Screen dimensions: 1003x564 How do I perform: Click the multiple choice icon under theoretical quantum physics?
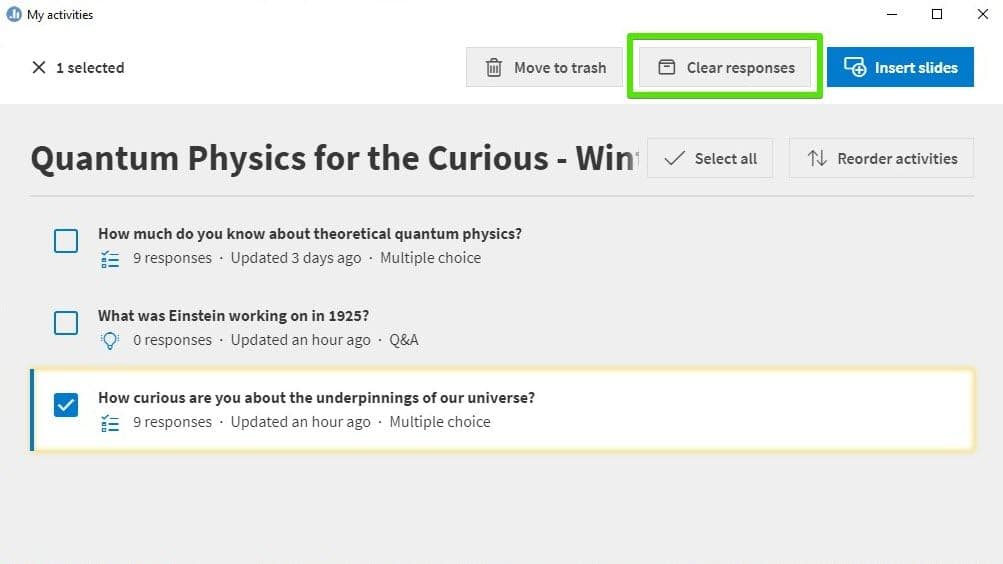pyautogui.click(x=110, y=259)
